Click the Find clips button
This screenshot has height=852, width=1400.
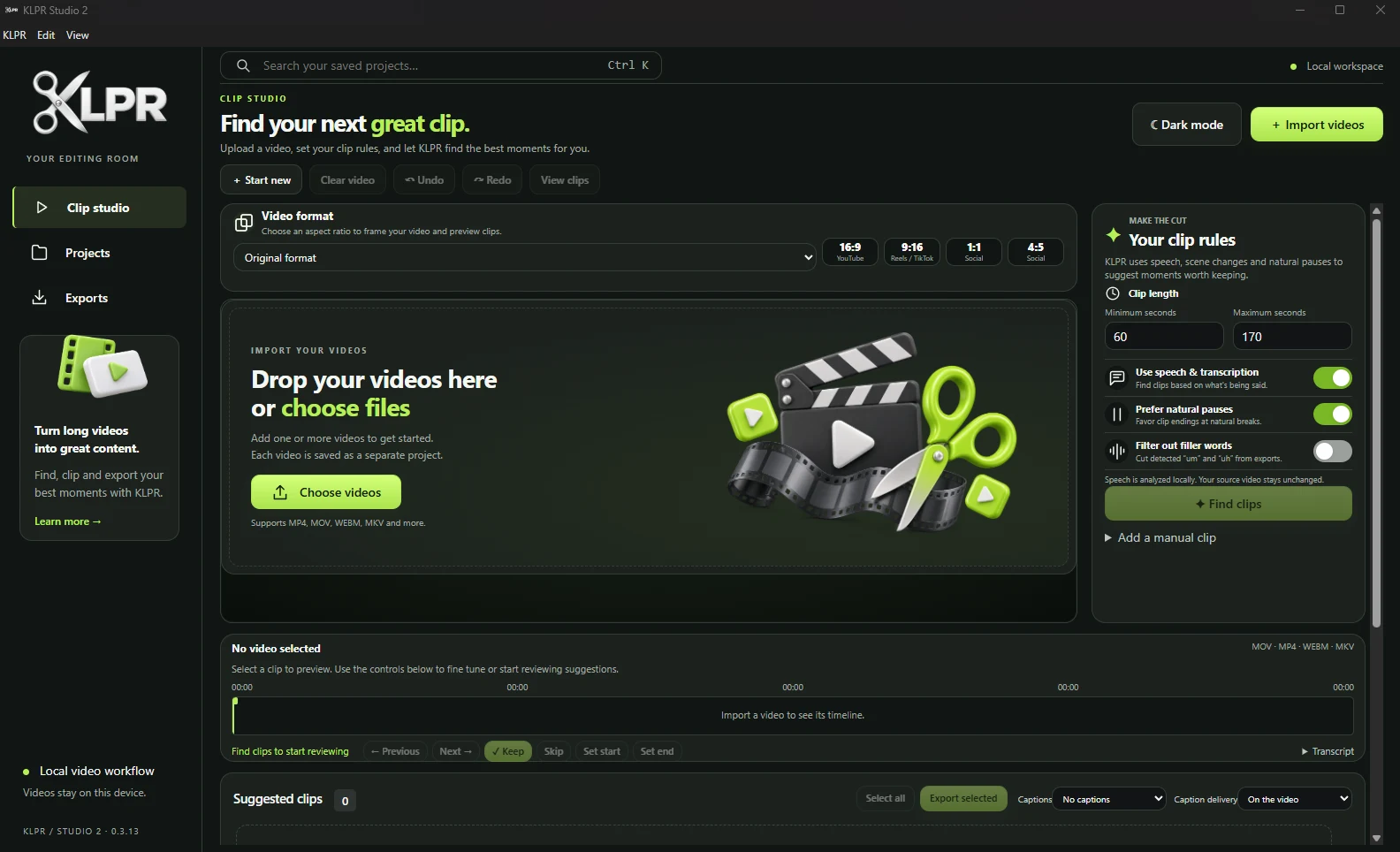[x=1229, y=504]
